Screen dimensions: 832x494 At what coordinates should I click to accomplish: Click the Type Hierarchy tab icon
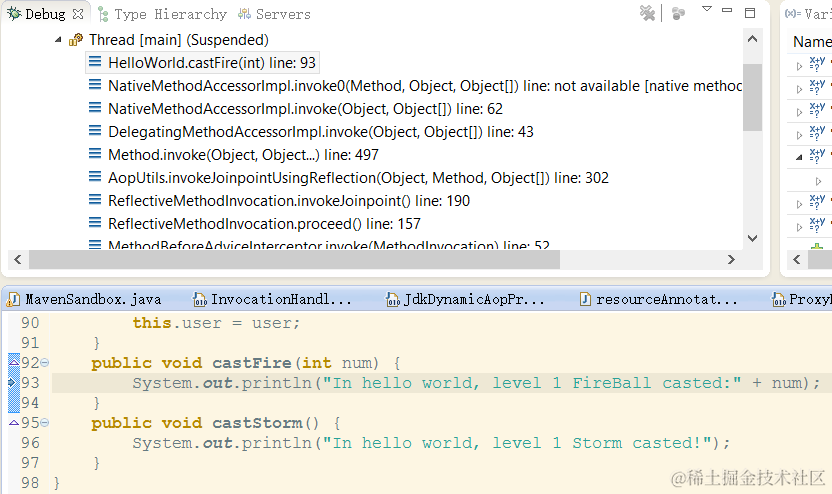point(104,15)
